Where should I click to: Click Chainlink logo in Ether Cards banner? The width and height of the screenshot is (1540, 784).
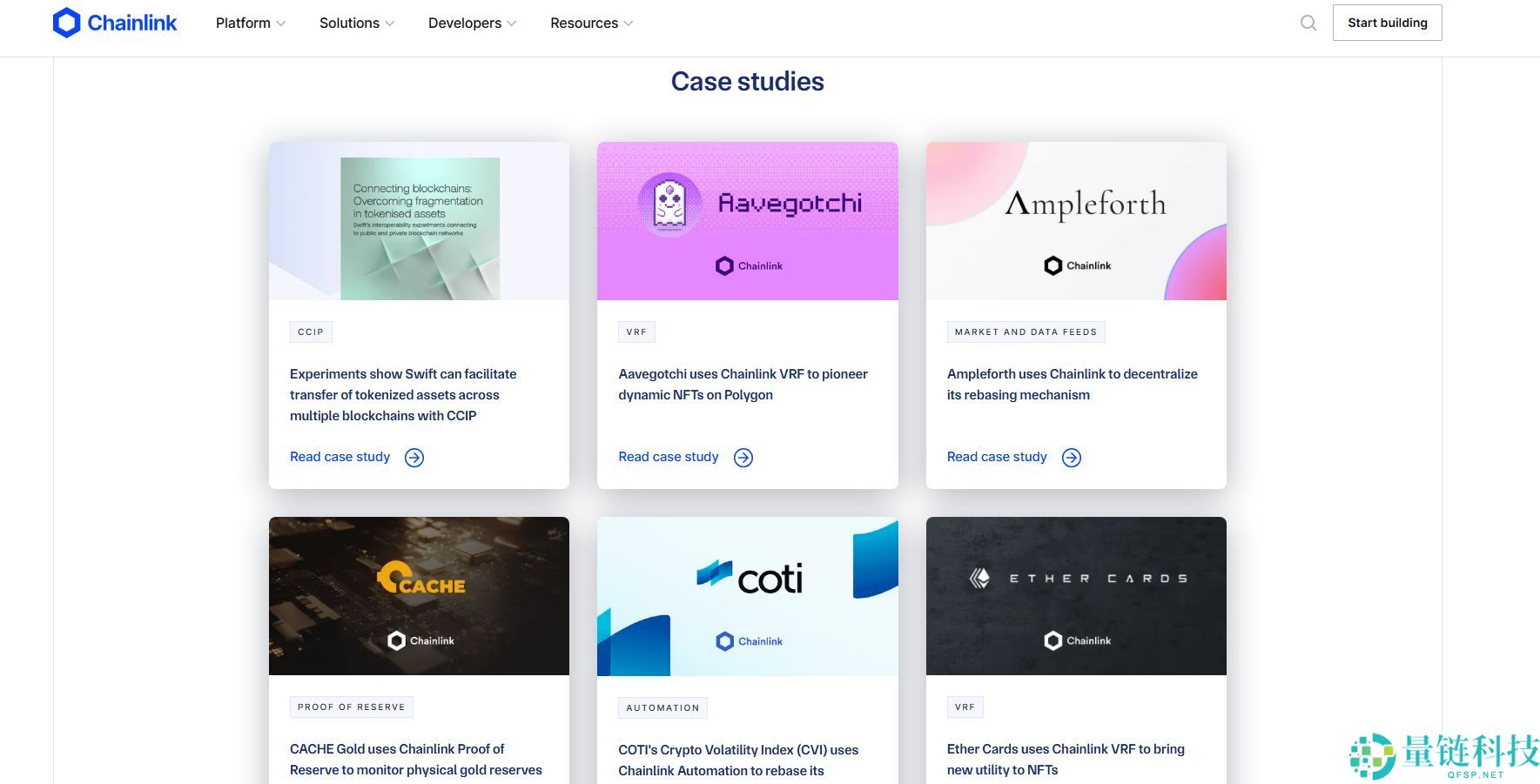[x=1077, y=640]
